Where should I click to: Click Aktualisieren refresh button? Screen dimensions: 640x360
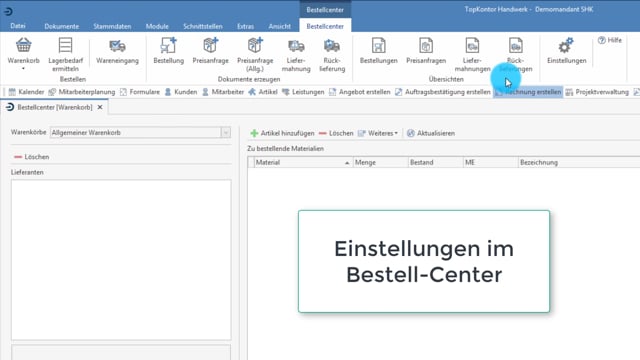click(x=431, y=133)
